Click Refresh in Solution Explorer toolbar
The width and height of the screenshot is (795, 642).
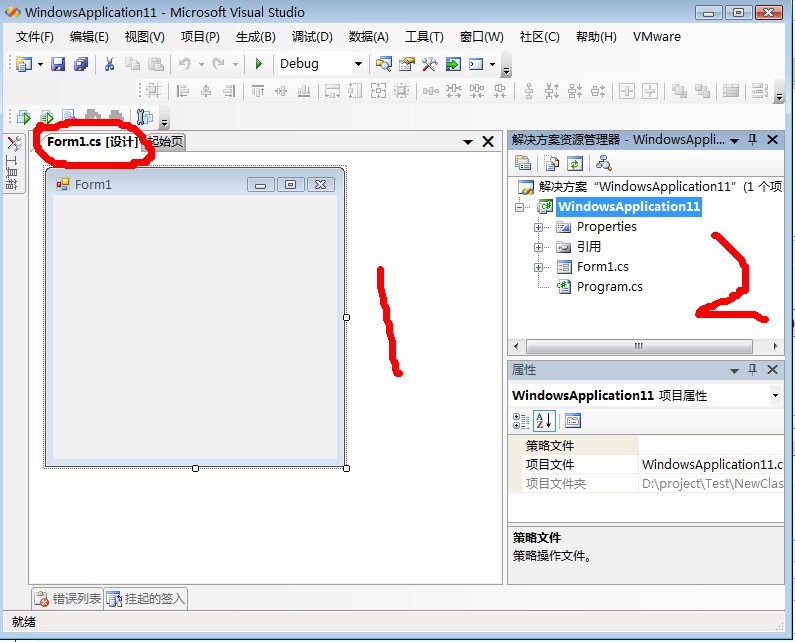pos(575,164)
